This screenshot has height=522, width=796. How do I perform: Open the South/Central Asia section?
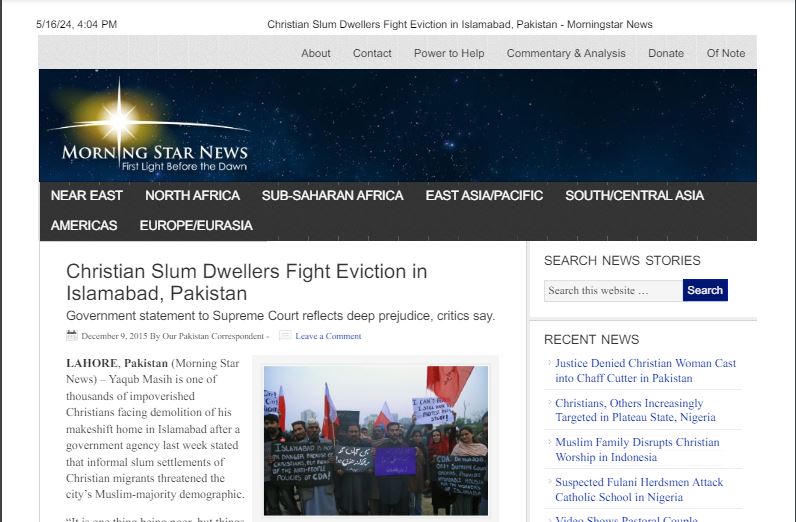pos(635,195)
